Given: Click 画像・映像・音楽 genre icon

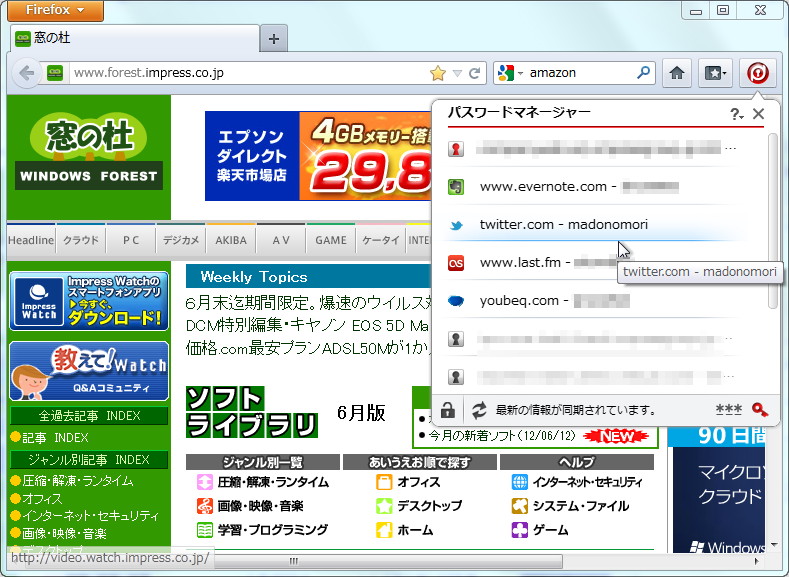Looking at the screenshot, I should 205,506.
